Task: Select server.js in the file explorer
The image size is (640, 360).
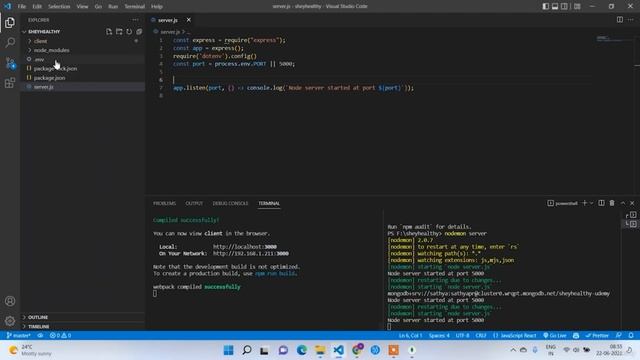Action: coord(83,87)
